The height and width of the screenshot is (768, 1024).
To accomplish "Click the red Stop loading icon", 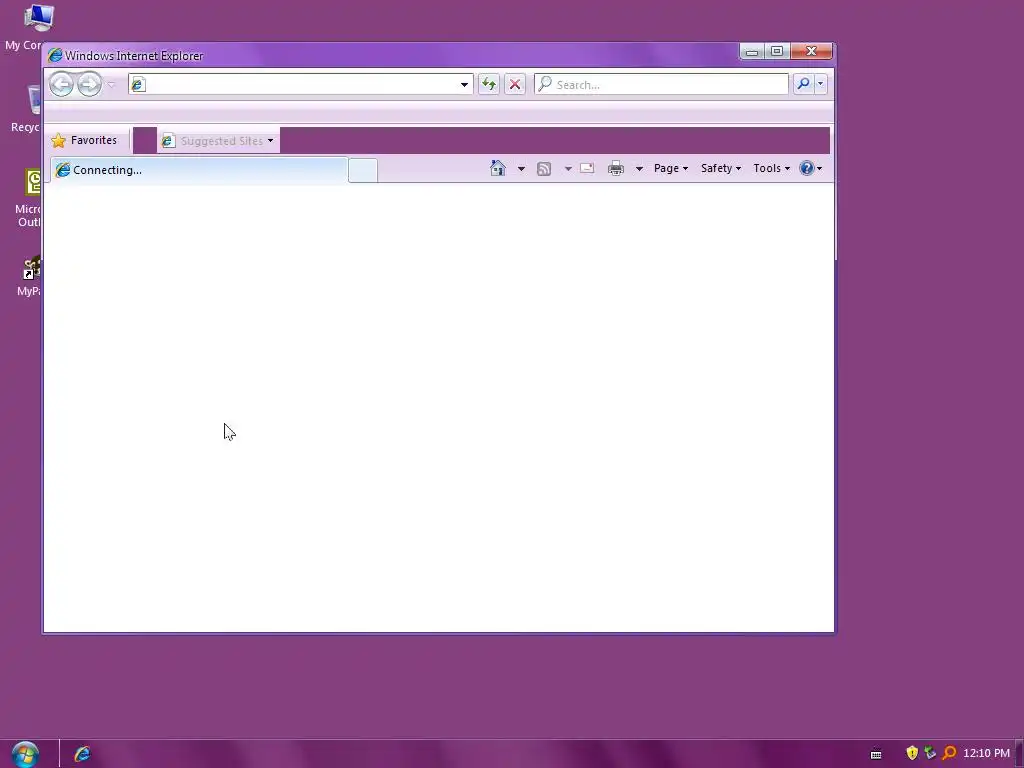I will pos(515,84).
